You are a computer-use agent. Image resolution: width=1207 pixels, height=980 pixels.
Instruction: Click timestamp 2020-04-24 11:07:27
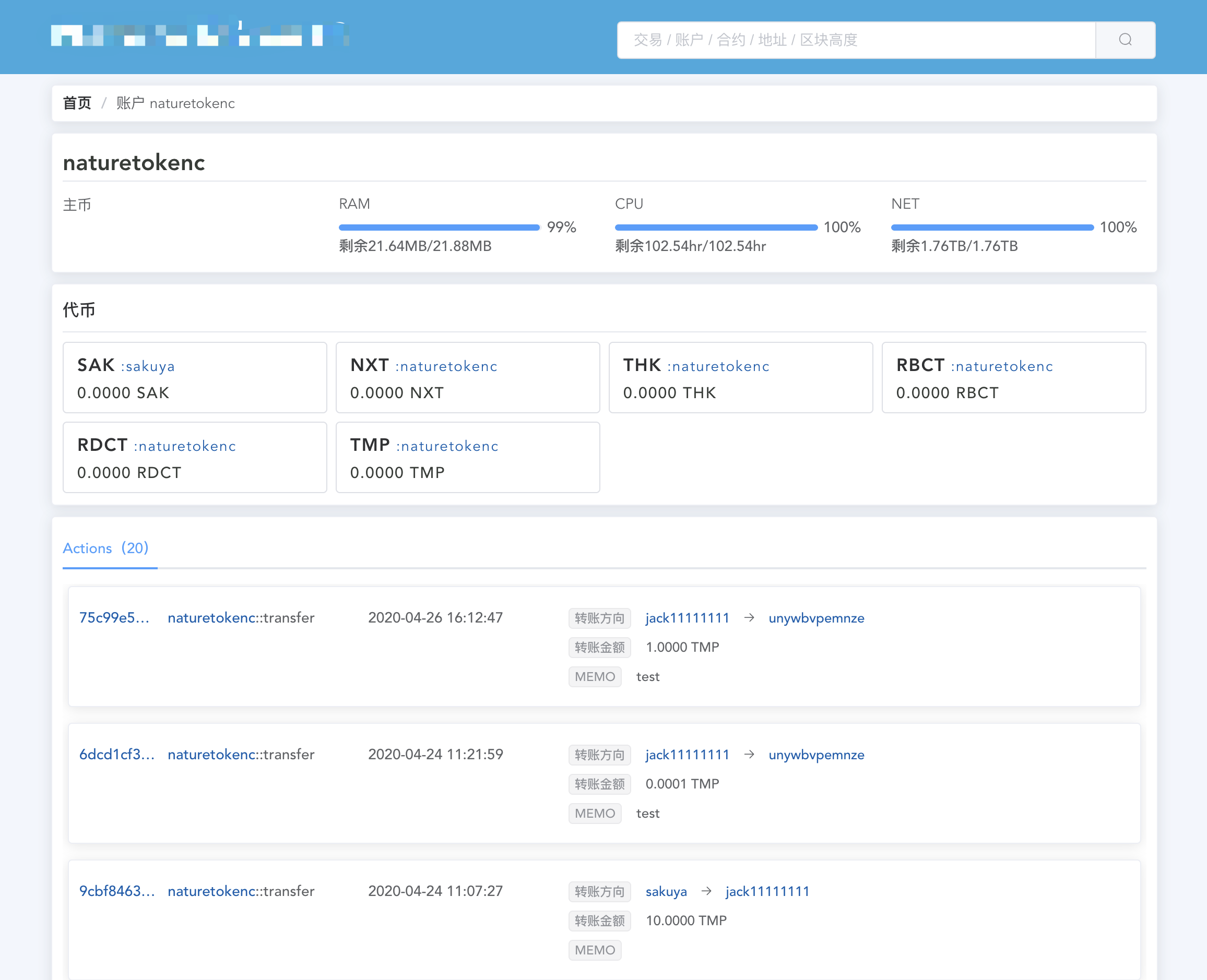coord(435,891)
